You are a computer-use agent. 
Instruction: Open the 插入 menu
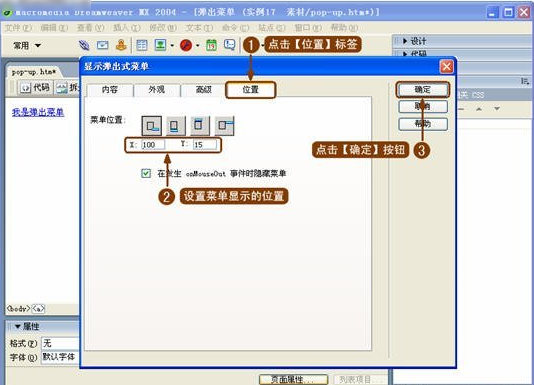tap(127, 28)
